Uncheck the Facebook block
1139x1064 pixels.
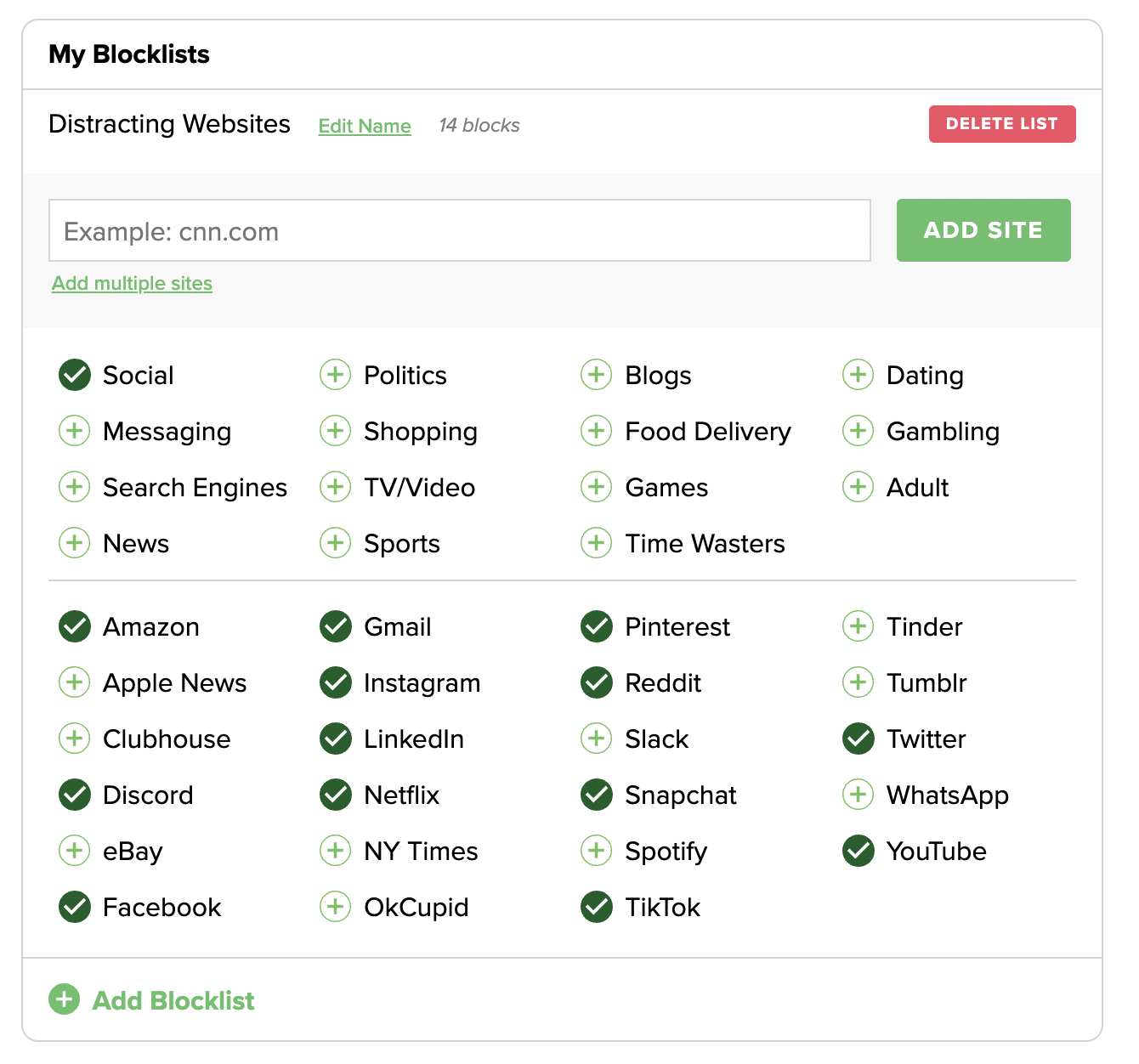pyautogui.click(x=75, y=907)
